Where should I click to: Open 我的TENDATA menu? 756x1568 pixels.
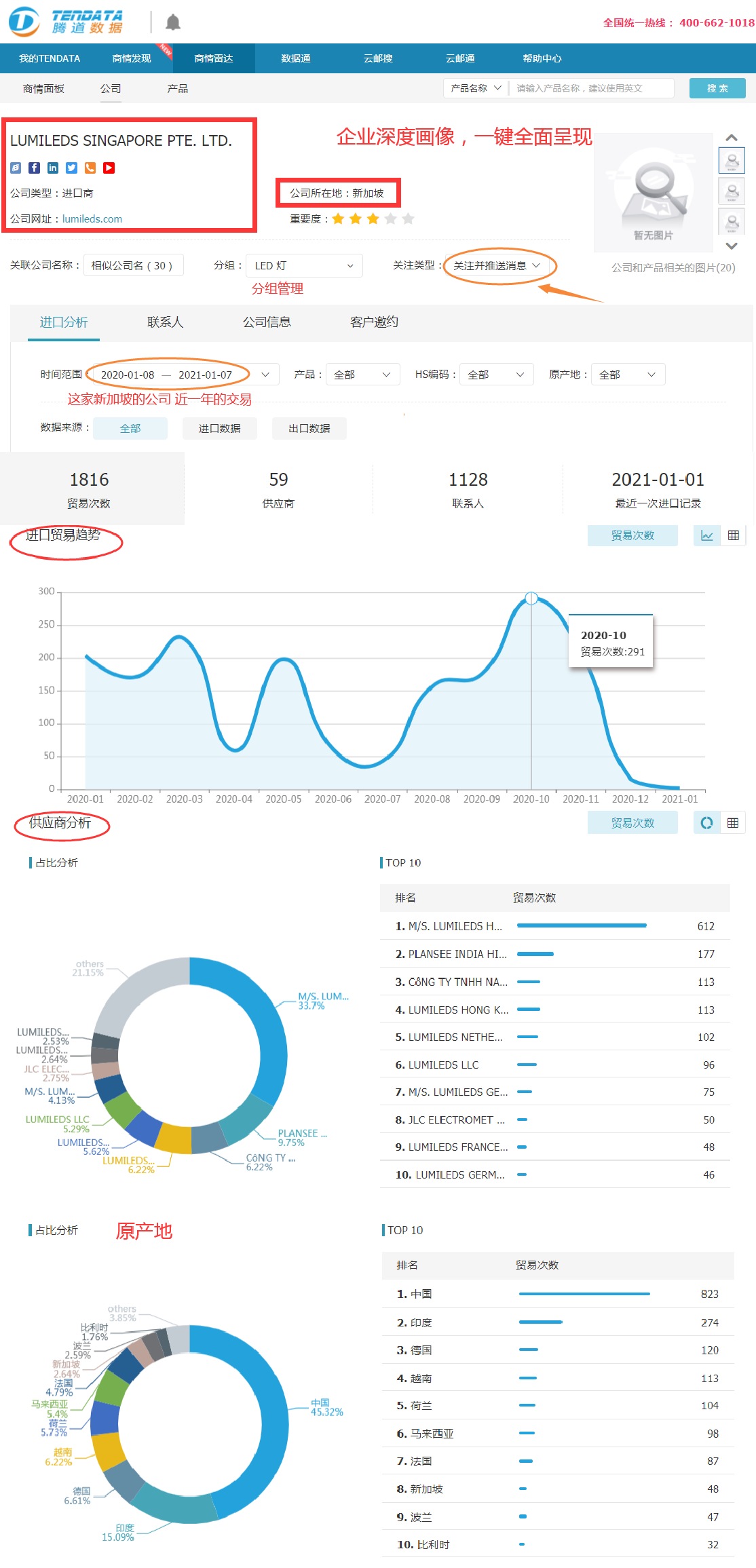pos(50,58)
